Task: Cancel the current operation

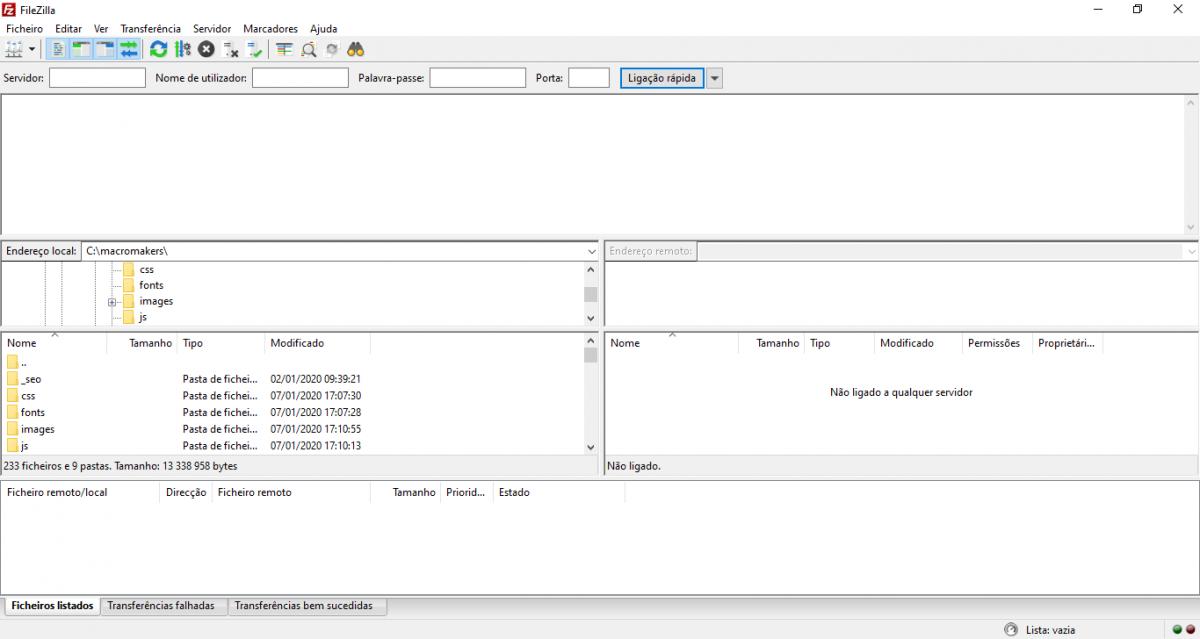Action: coord(206,49)
